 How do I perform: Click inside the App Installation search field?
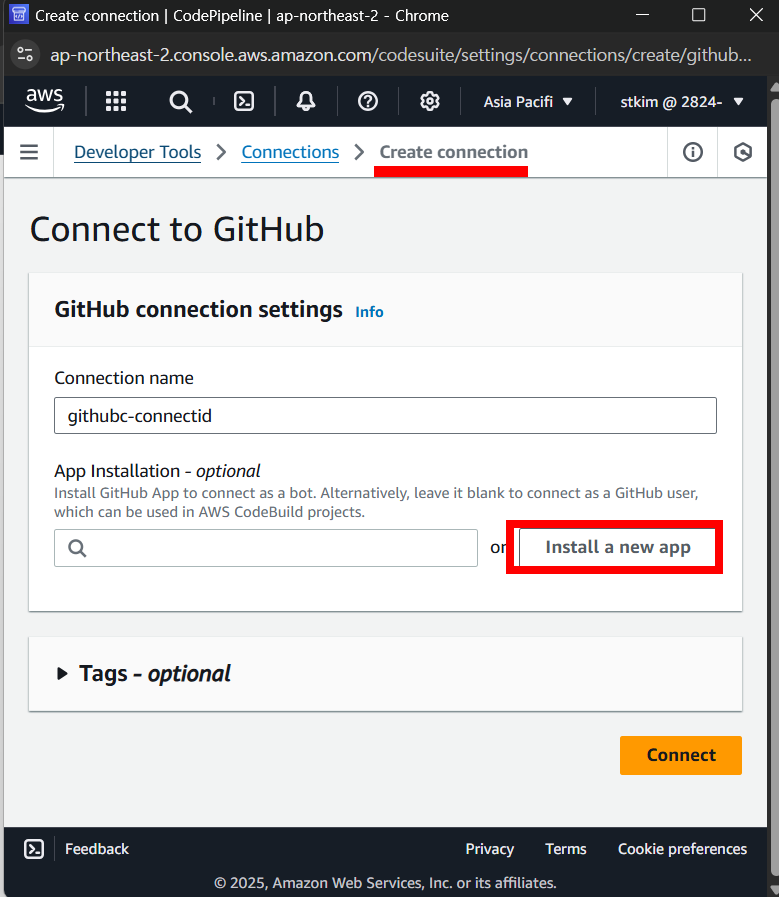coord(265,547)
